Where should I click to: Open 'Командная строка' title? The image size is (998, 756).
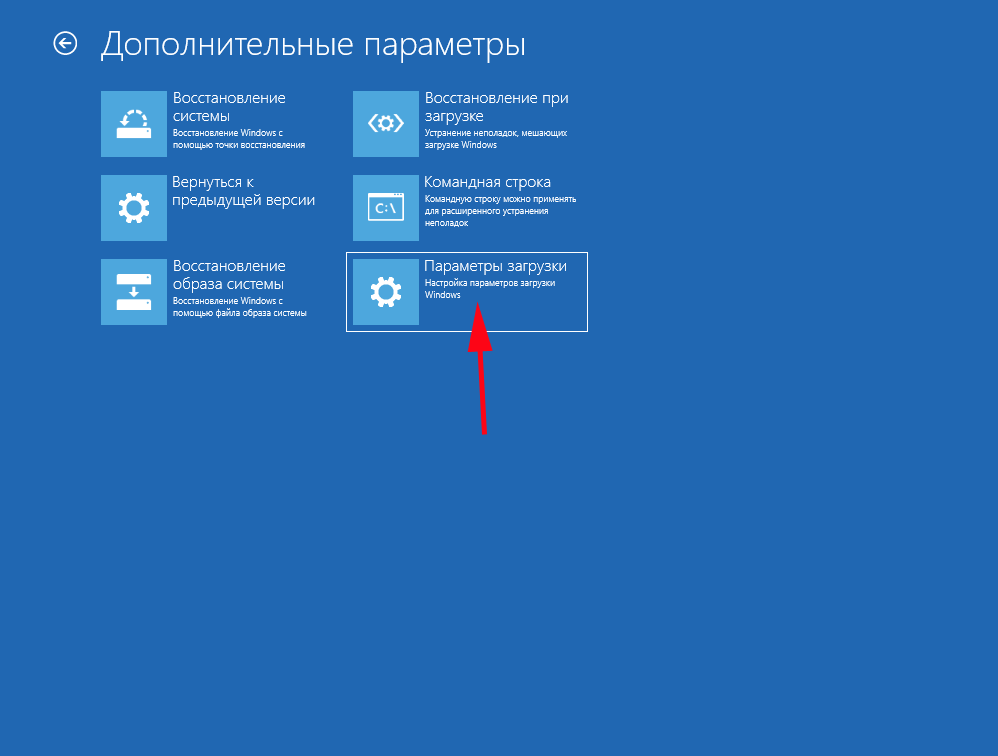[488, 182]
